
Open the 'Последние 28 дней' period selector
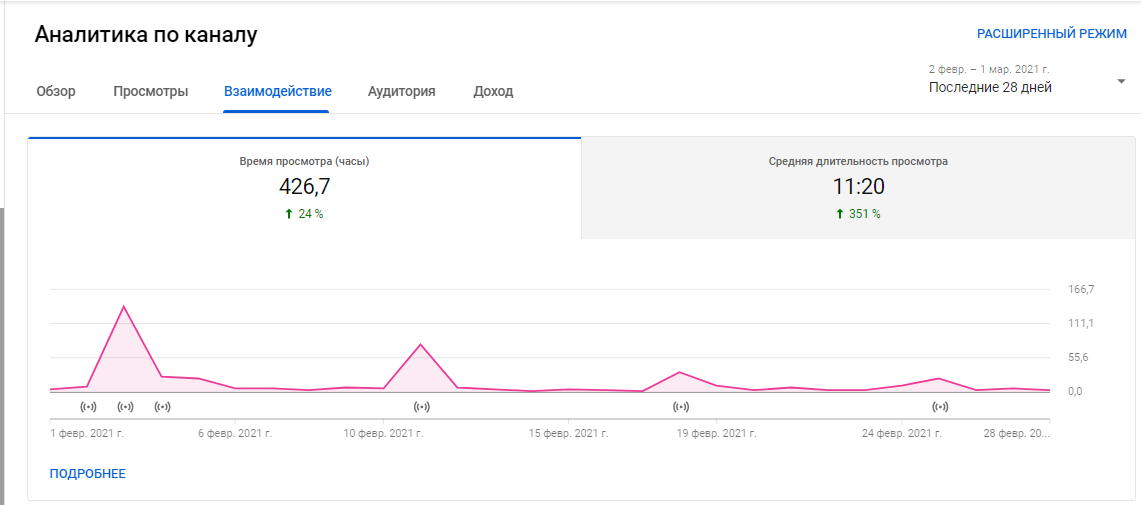click(990, 87)
